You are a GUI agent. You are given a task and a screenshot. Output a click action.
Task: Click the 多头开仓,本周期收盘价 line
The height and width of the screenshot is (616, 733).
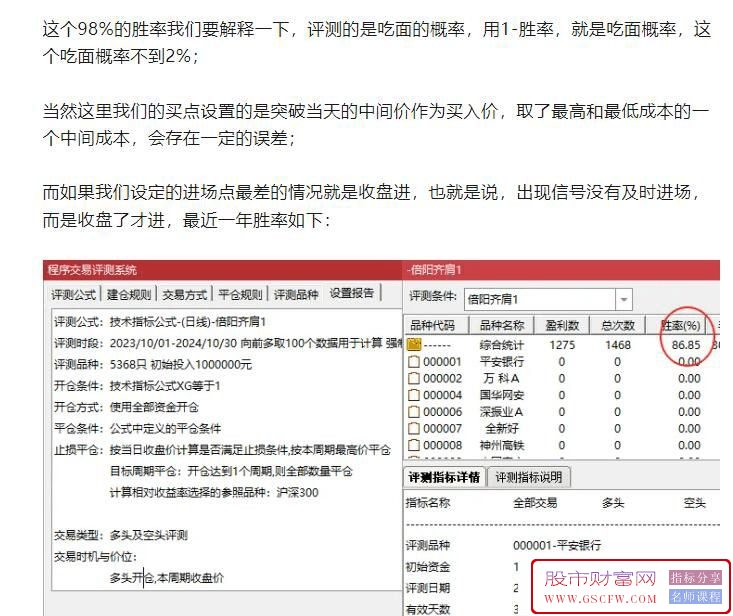[x=167, y=578]
